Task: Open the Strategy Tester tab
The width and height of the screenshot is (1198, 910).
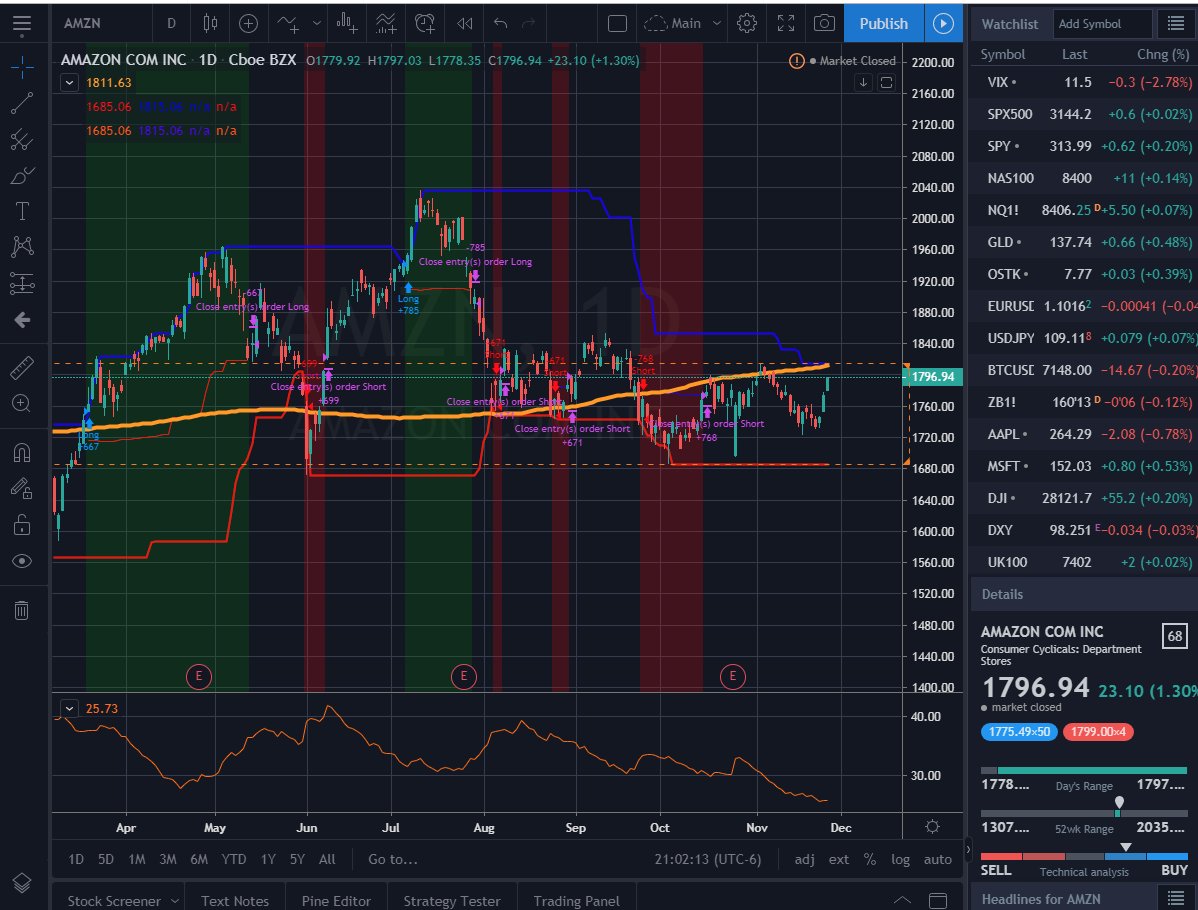Action: pos(452,901)
